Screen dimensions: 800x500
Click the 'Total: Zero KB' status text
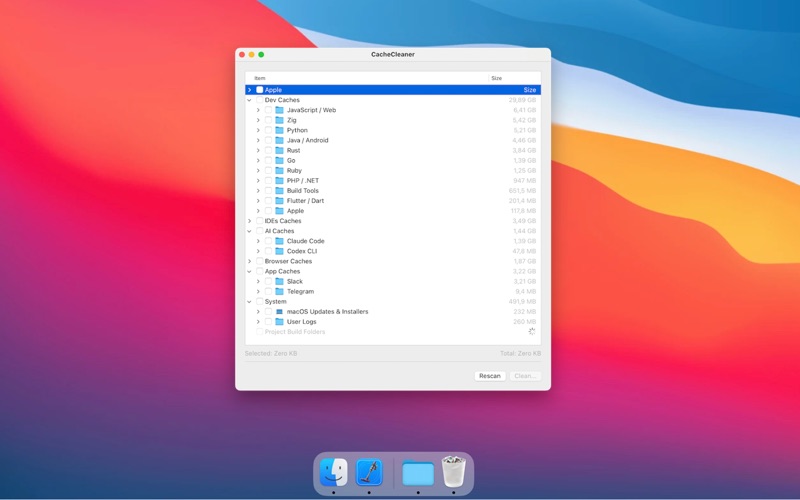click(x=520, y=353)
